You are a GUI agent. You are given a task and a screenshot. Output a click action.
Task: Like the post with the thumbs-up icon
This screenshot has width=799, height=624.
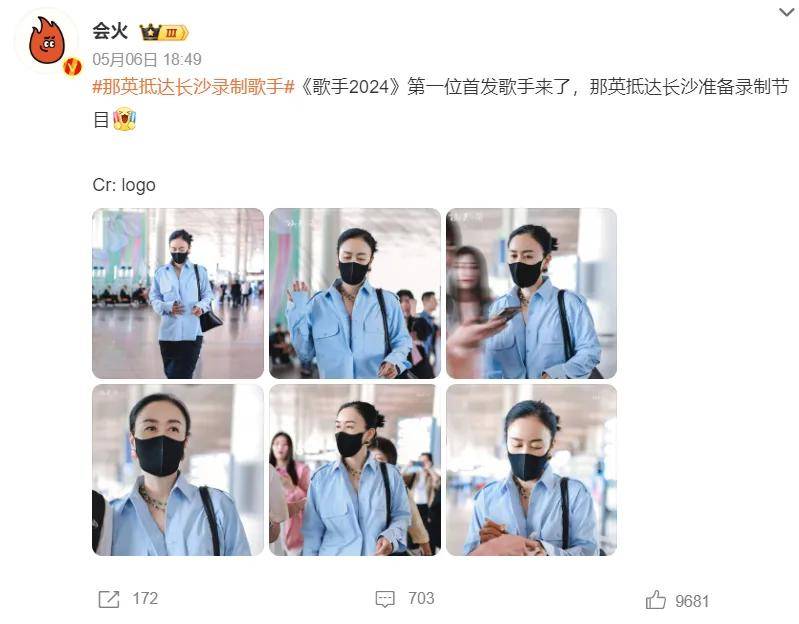coord(656,600)
